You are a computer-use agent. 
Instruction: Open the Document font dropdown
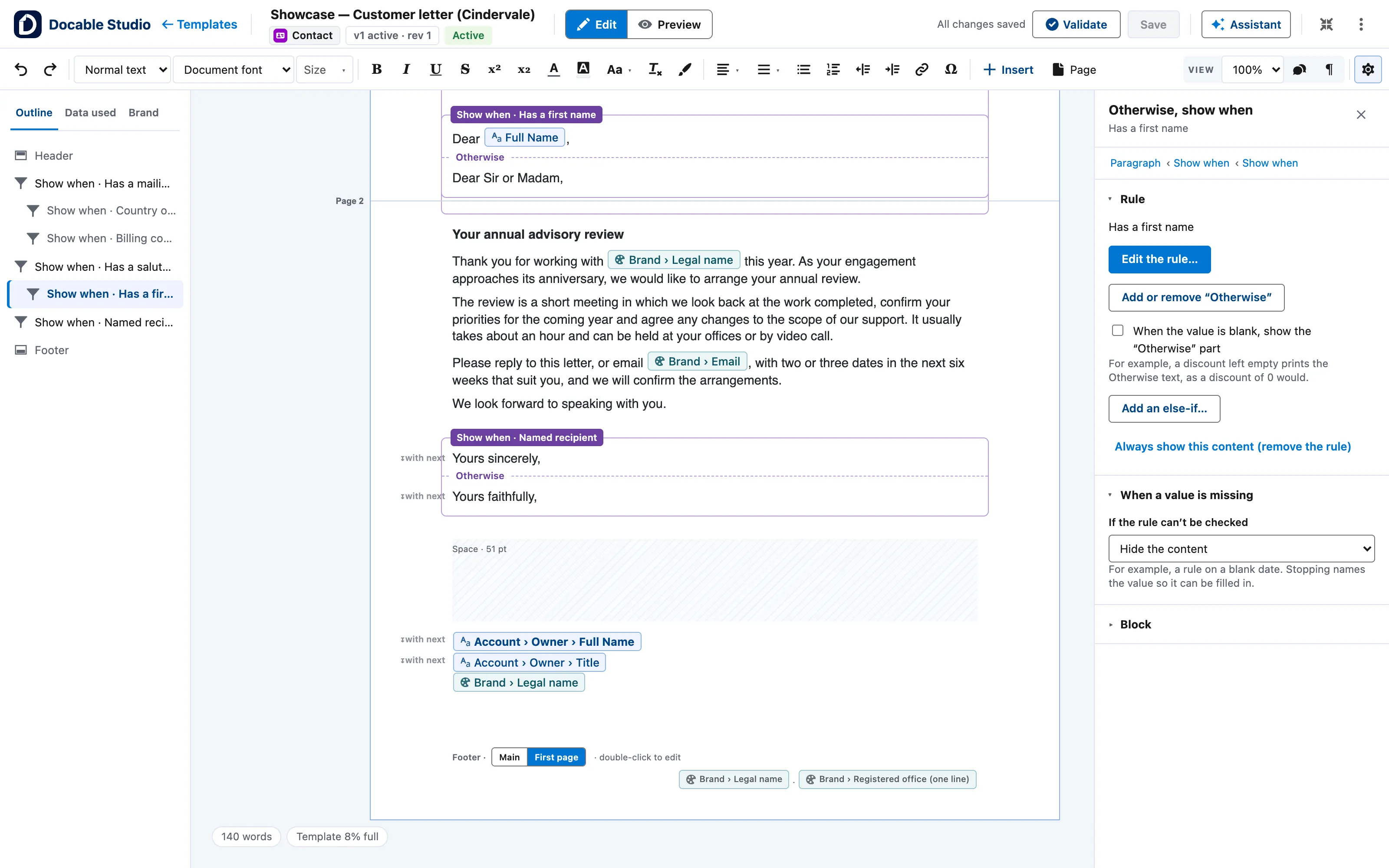[x=234, y=69]
